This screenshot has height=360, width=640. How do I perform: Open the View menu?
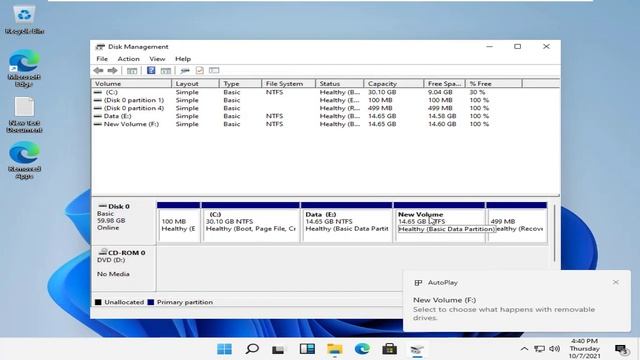[x=157, y=59]
